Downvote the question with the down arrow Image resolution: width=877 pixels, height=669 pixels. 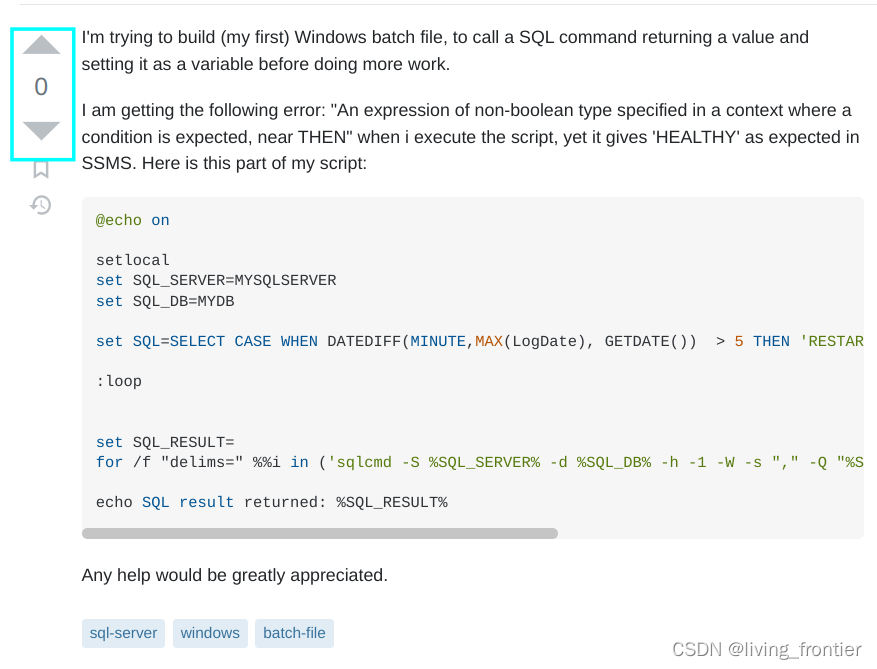tap(41, 130)
